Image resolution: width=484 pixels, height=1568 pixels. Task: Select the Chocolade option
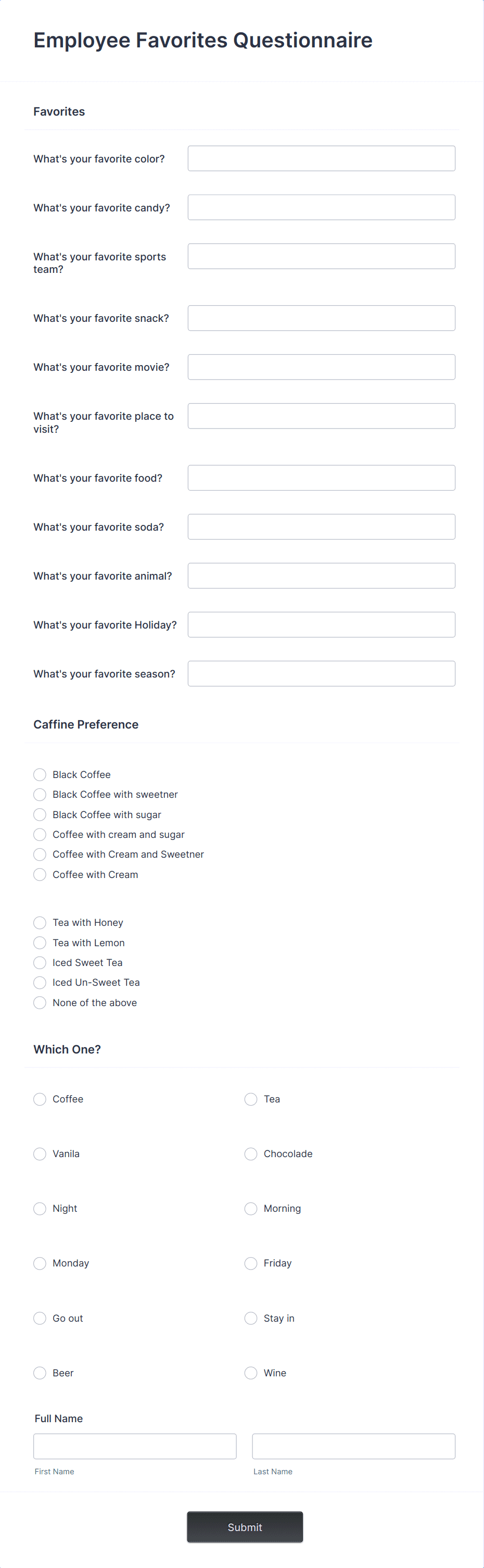pyautogui.click(x=250, y=1153)
